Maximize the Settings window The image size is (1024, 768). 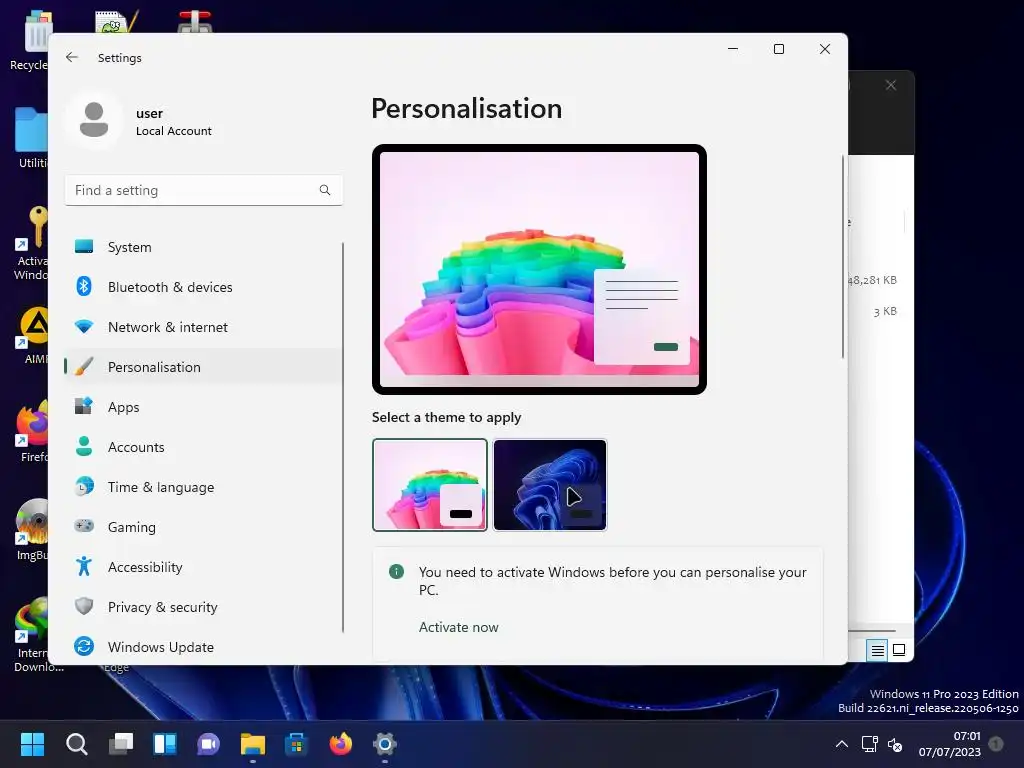point(778,49)
